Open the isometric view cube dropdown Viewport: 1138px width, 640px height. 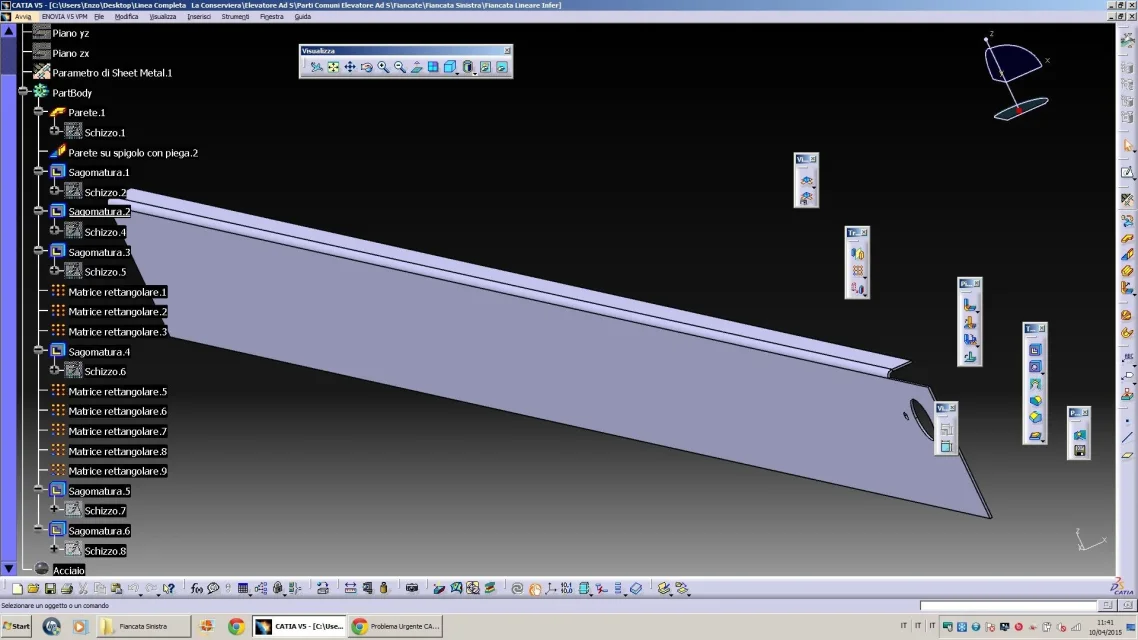[x=451, y=67]
